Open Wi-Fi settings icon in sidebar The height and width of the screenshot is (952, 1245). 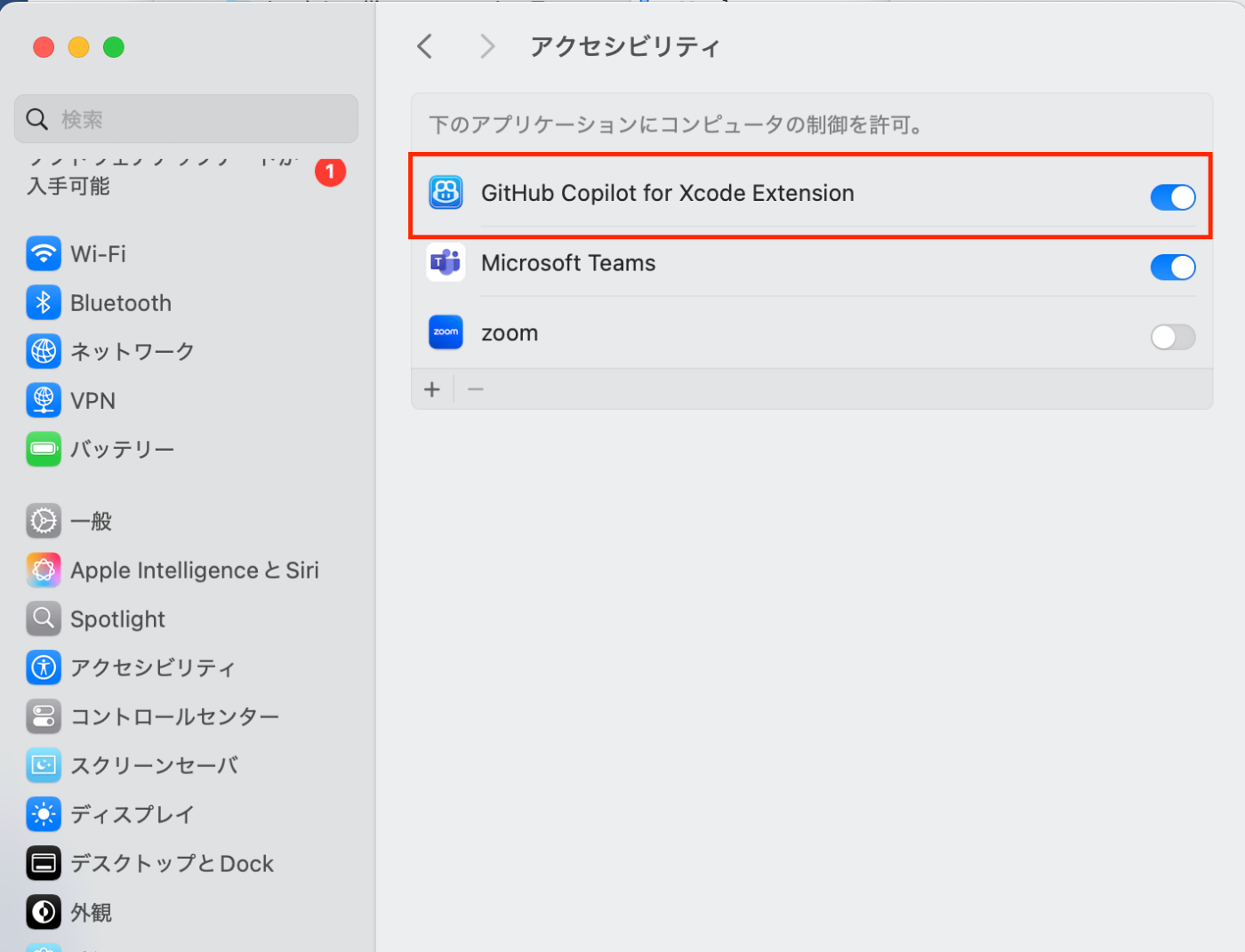pos(44,254)
